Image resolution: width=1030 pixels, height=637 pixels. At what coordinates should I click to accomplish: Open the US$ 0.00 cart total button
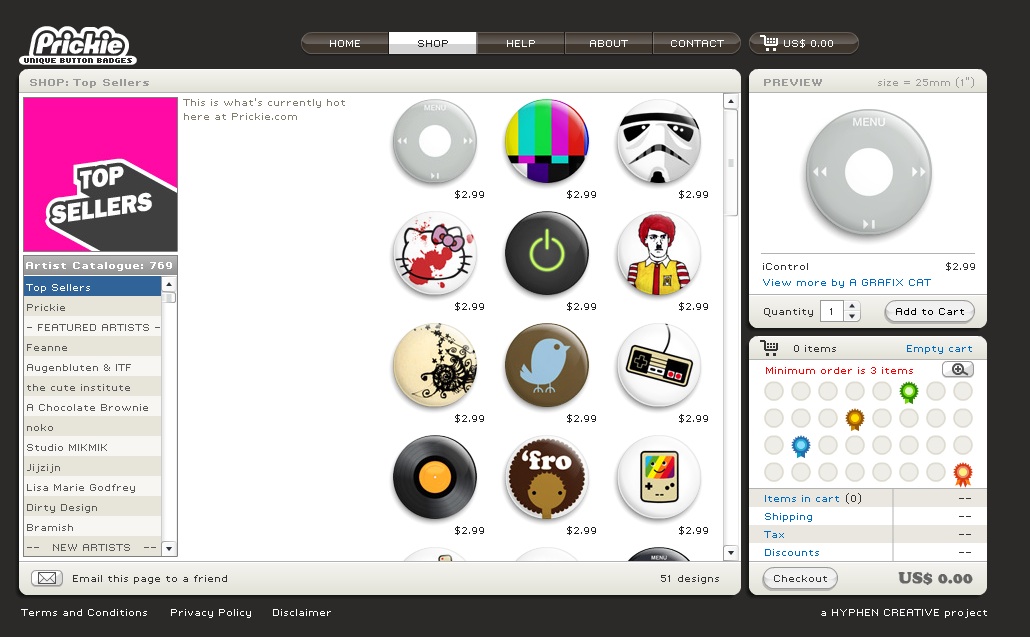804,43
